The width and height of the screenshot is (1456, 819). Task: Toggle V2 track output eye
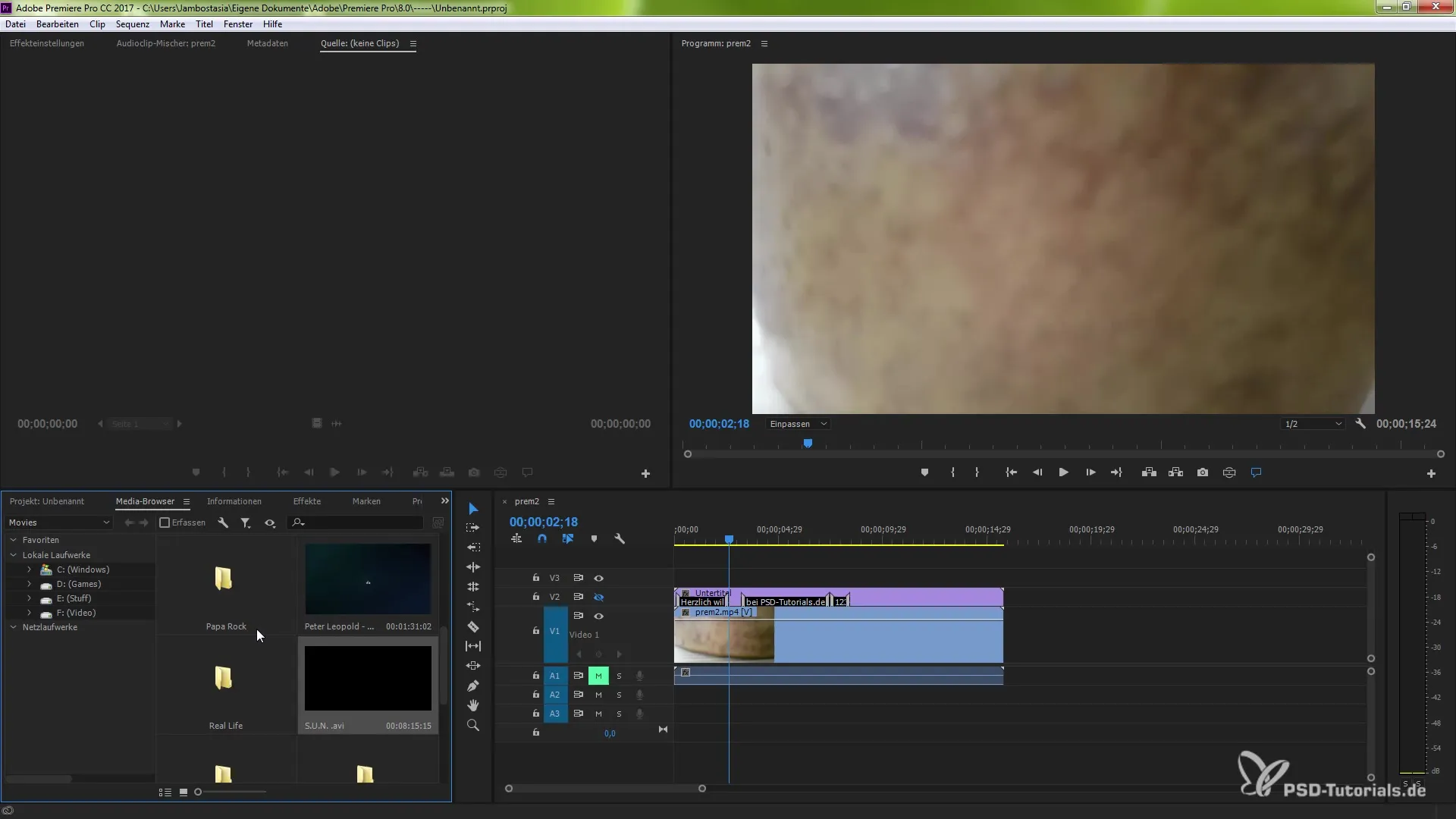click(x=598, y=597)
